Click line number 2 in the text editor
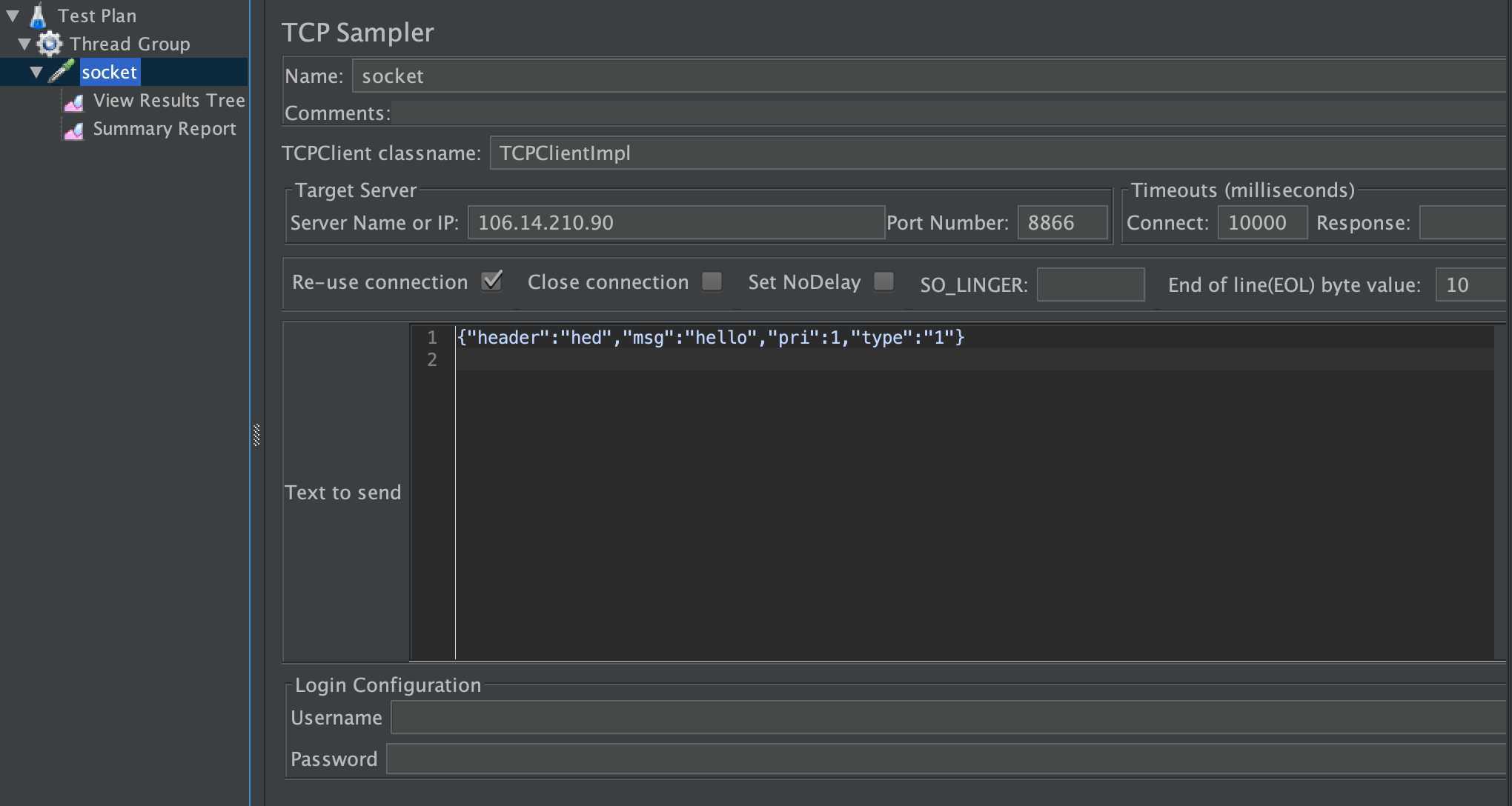This screenshot has height=806, width=1512. [x=432, y=360]
